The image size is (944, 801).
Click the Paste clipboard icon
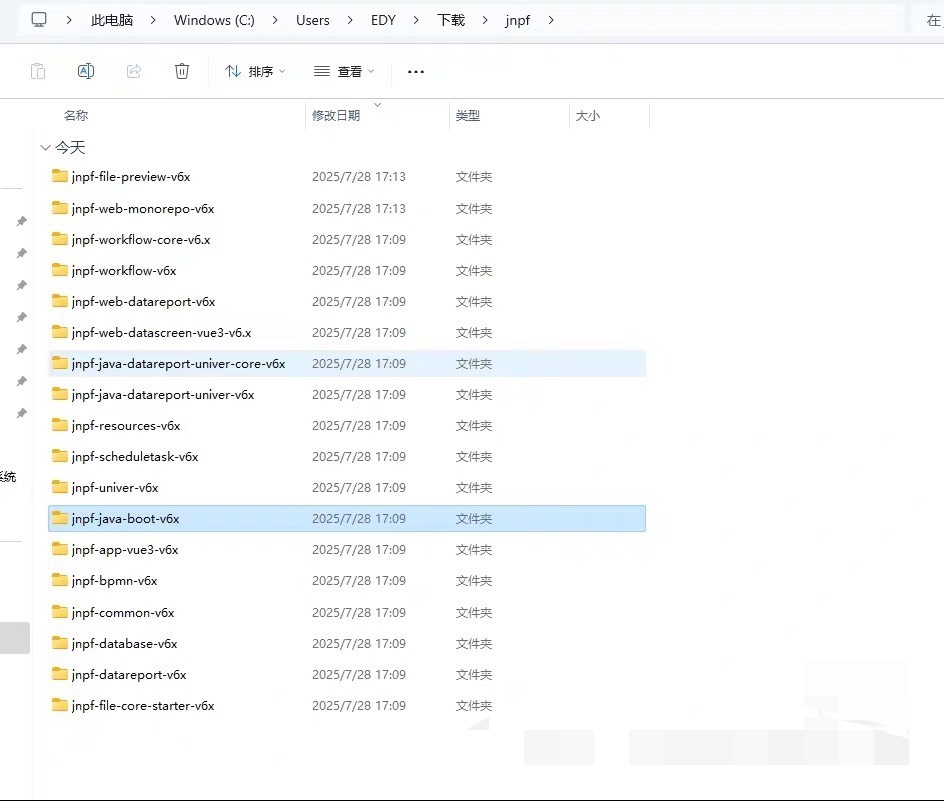[x=38, y=71]
